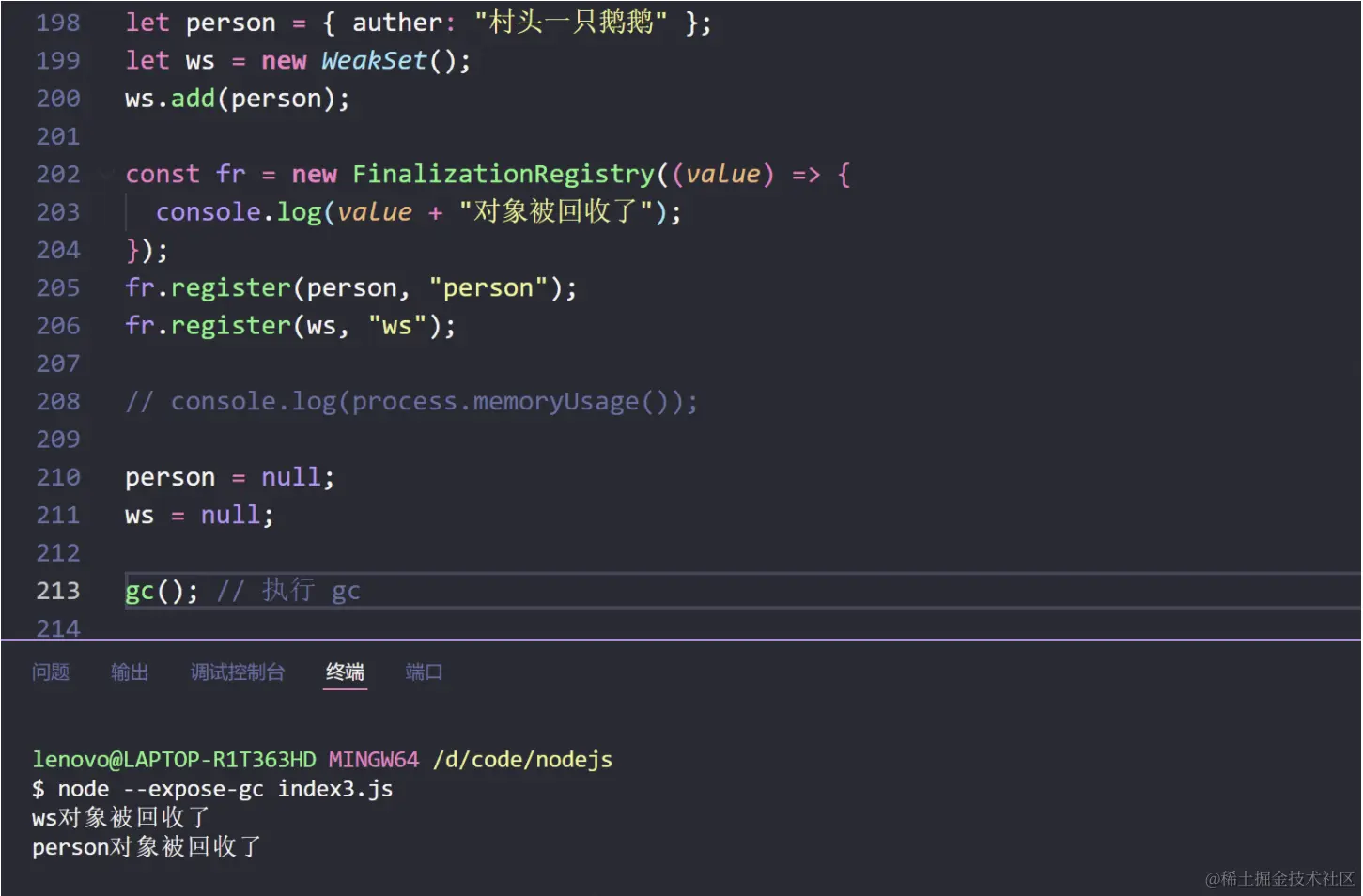The image size is (1363, 896).
Task: Click fr.register(person, "person") line
Action: [x=351, y=288]
